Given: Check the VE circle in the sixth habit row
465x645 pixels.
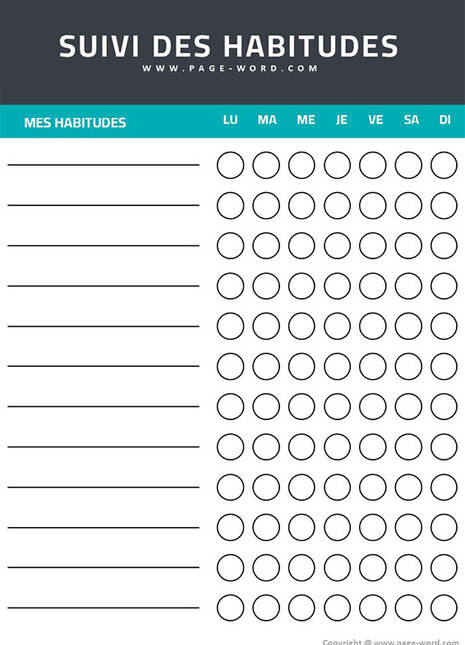Looking at the screenshot, I should pyautogui.click(x=373, y=366).
